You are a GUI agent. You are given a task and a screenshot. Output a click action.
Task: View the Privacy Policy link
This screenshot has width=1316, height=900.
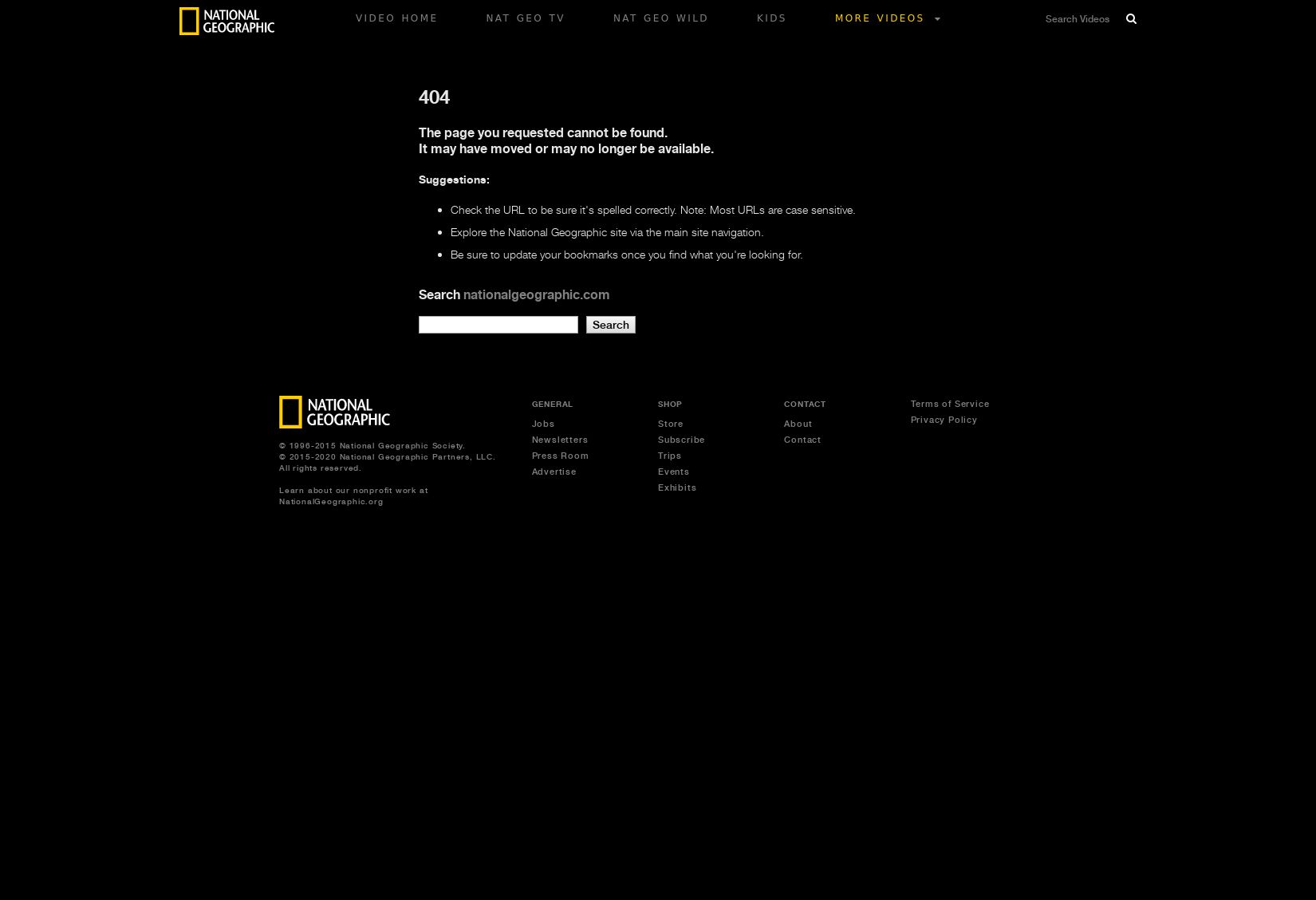point(944,420)
